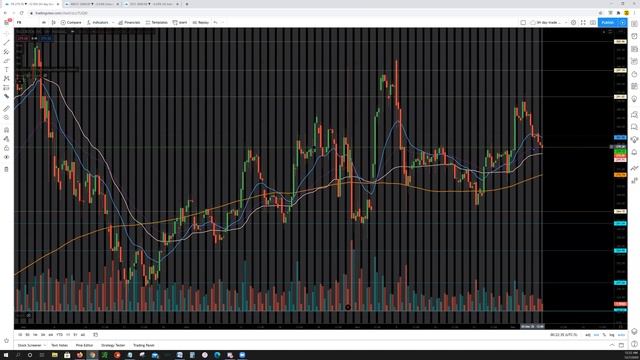Image resolution: width=640 pixels, height=360 pixels.
Task: Select the all date range
Action: 83,335
